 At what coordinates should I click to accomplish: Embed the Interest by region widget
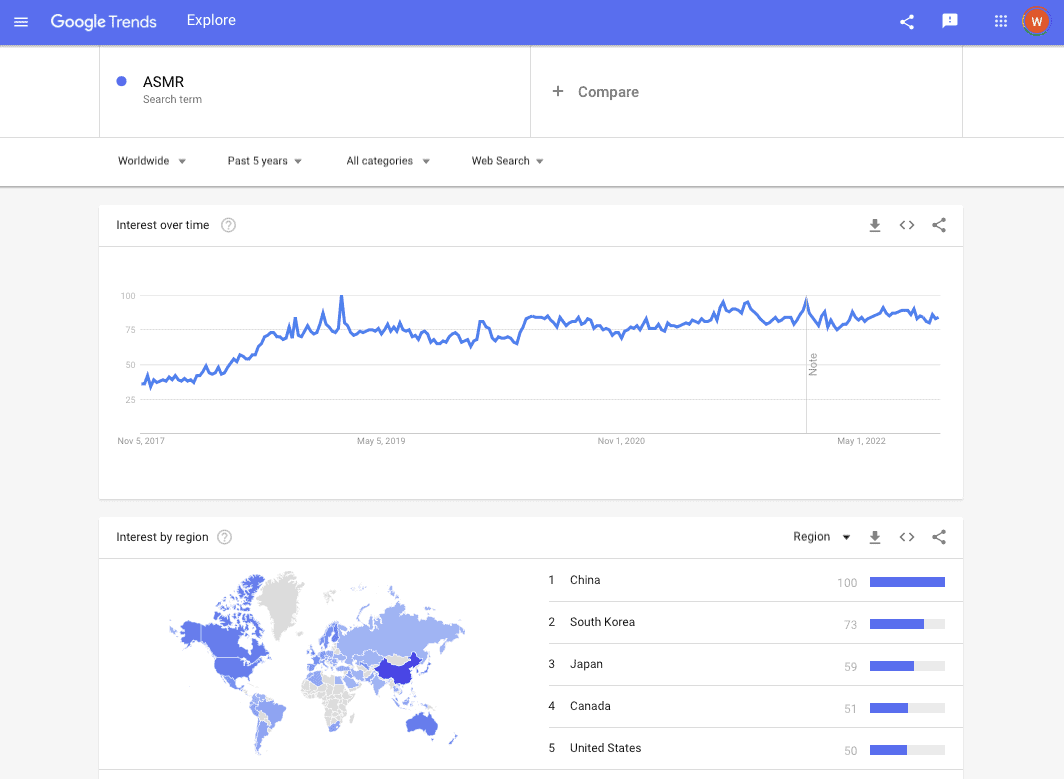907,537
